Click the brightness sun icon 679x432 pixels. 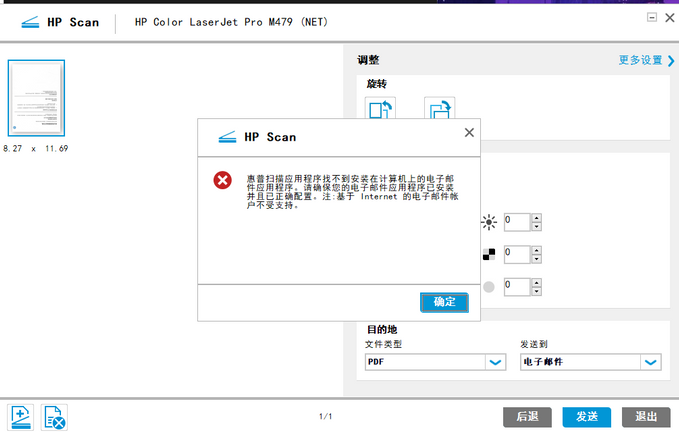[x=489, y=222]
